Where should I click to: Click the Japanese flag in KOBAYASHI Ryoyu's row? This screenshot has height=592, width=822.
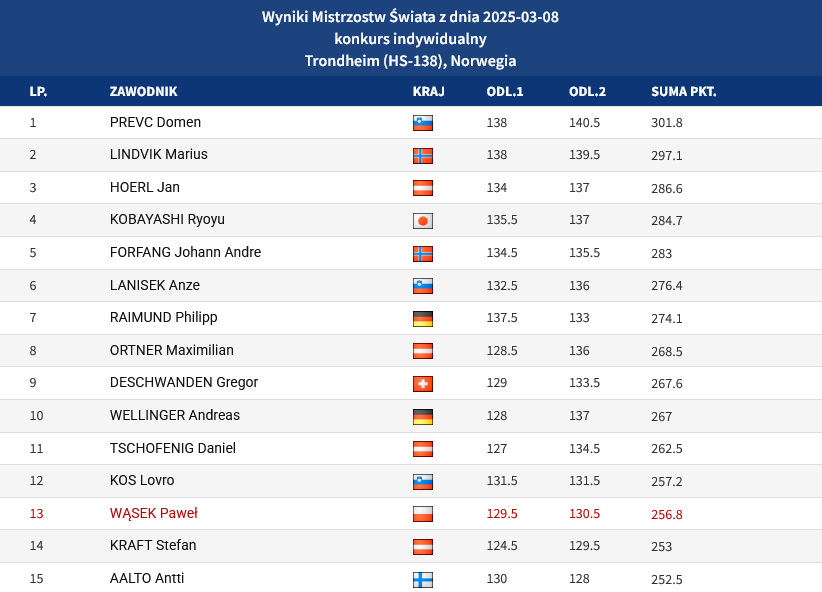[x=423, y=220]
